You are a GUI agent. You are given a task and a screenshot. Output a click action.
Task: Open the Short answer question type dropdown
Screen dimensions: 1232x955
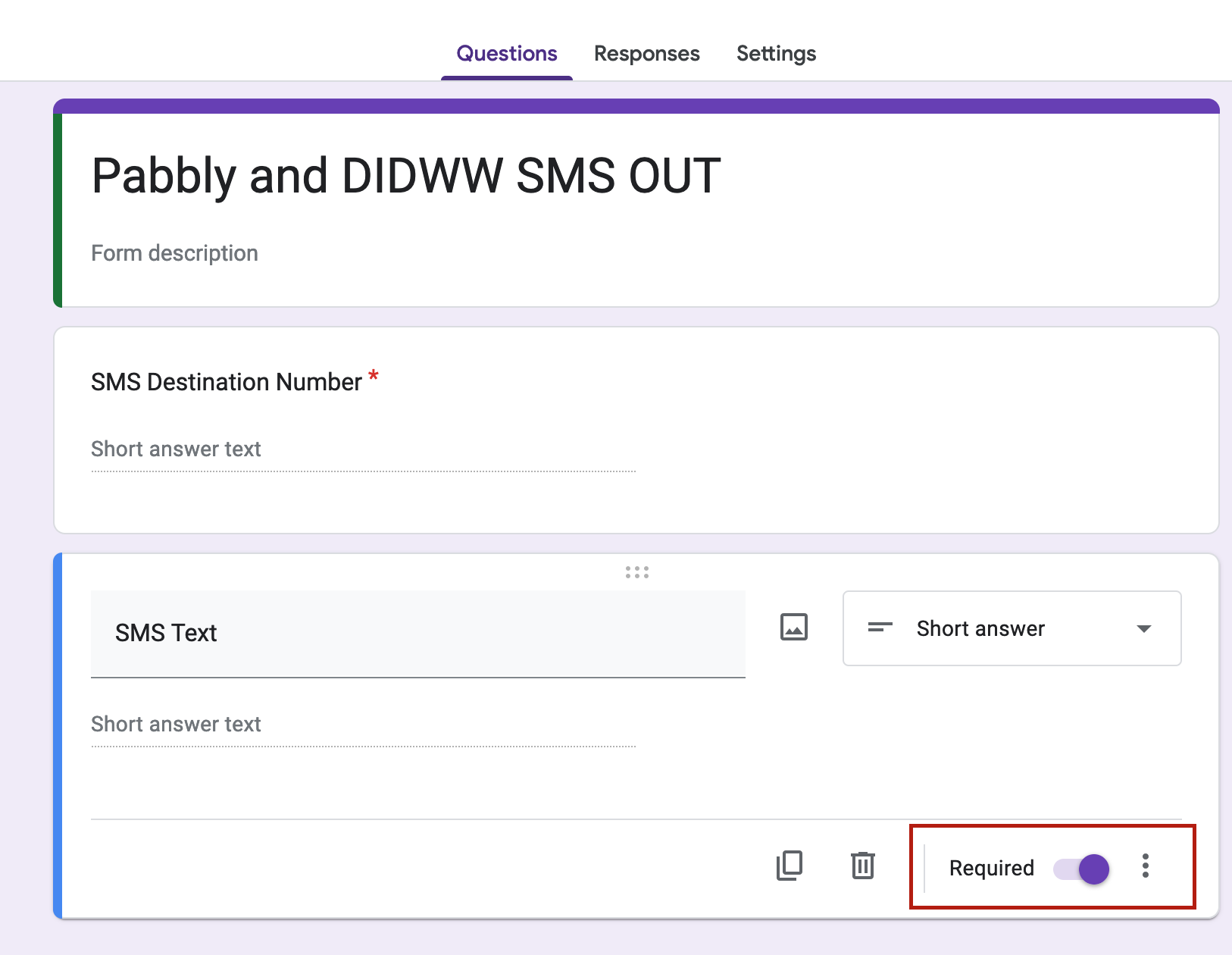(x=1012, y=628)
